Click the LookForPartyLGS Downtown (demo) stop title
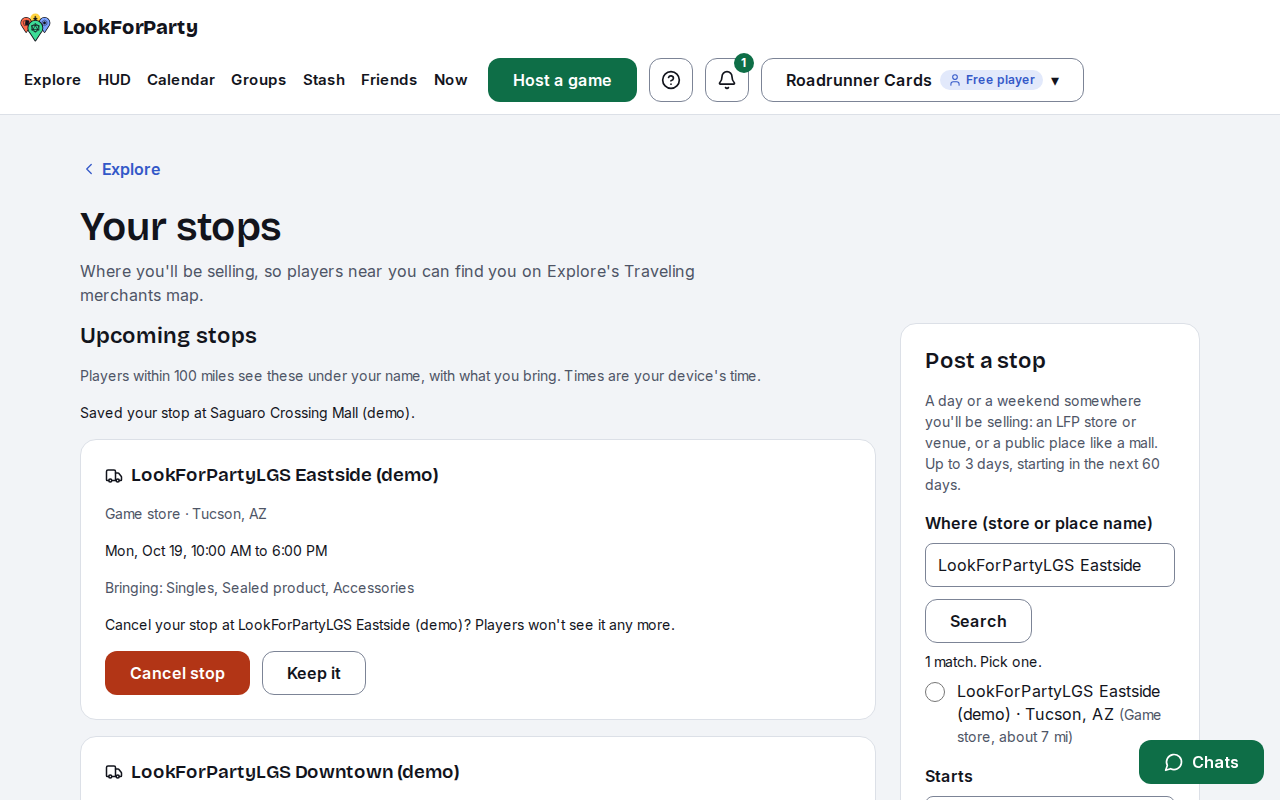This screenshot has height=800, width=1280. click(295, 772)
